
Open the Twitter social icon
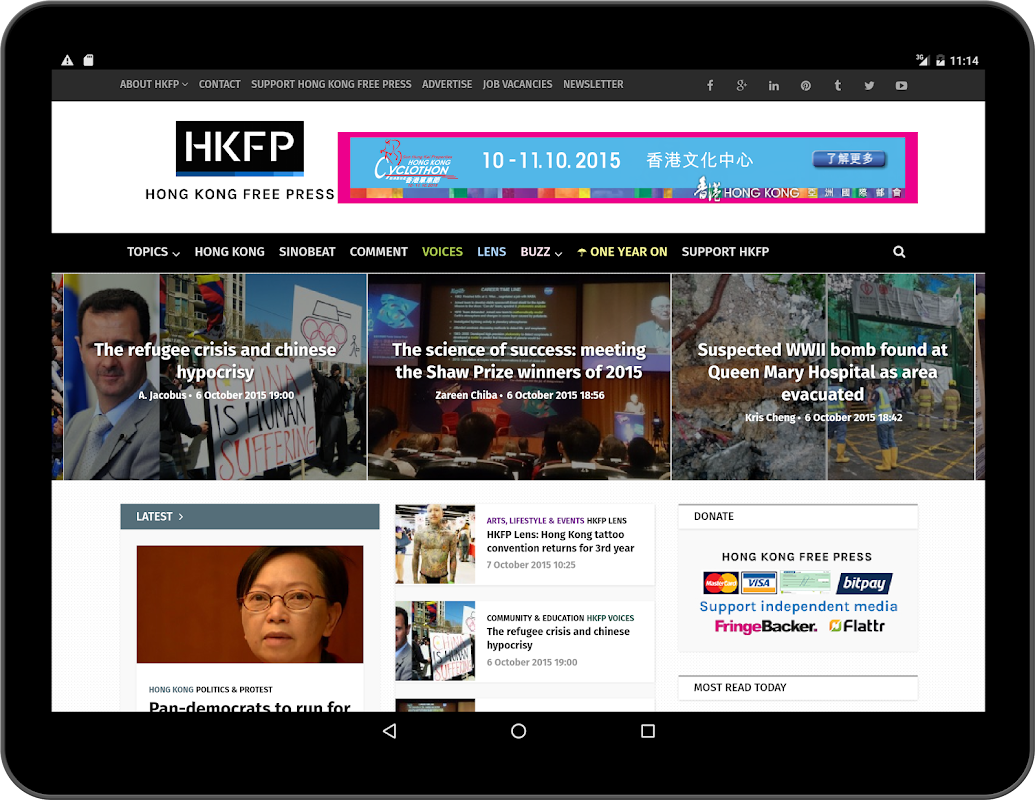point(869,85)
